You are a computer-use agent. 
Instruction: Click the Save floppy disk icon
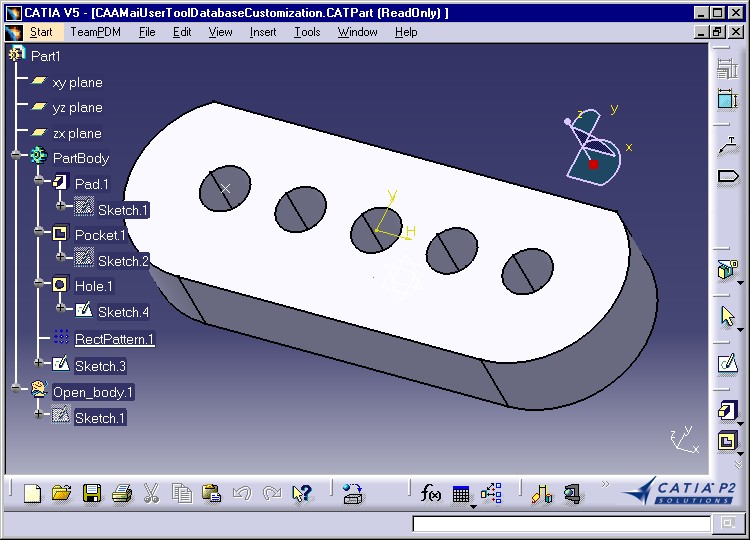point(91,493)
